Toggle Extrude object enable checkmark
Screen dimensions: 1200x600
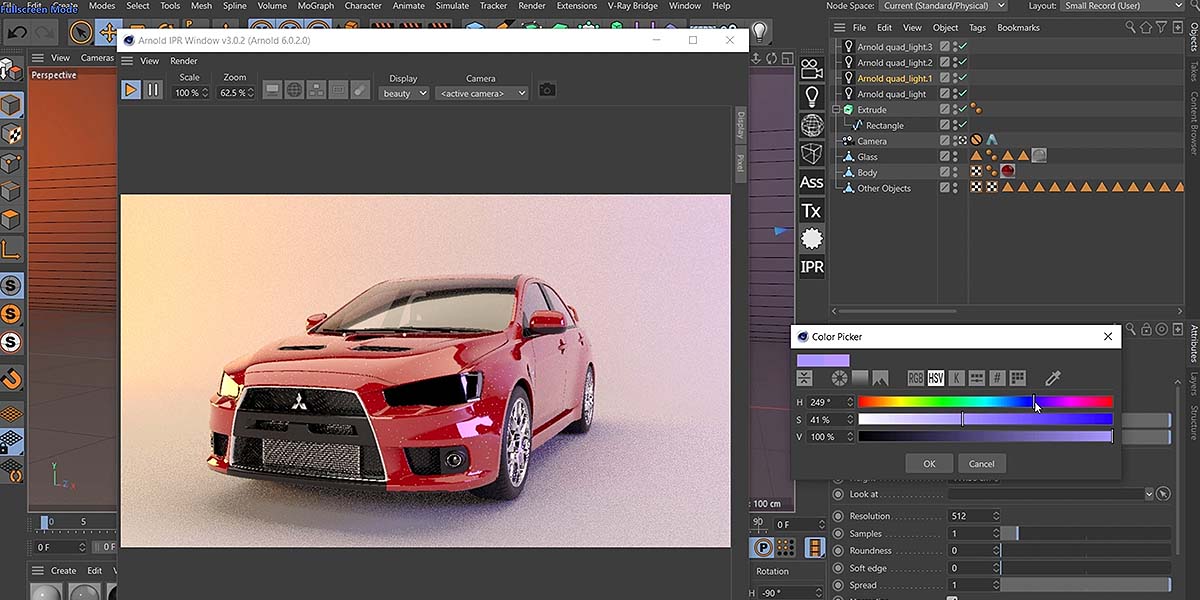(x=963, y=109)
